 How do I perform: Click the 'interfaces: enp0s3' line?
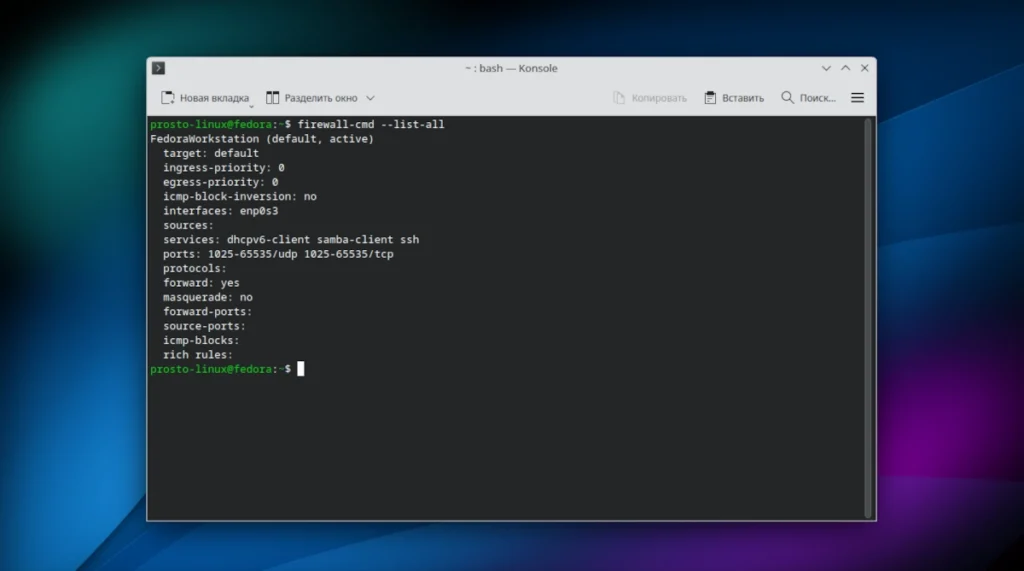(221, 210)
